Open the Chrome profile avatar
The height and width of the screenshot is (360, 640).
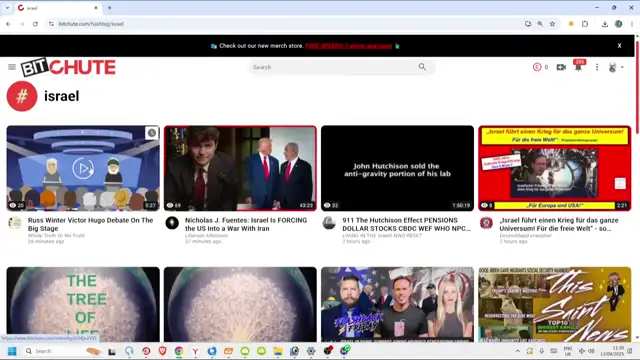[619, 24]
